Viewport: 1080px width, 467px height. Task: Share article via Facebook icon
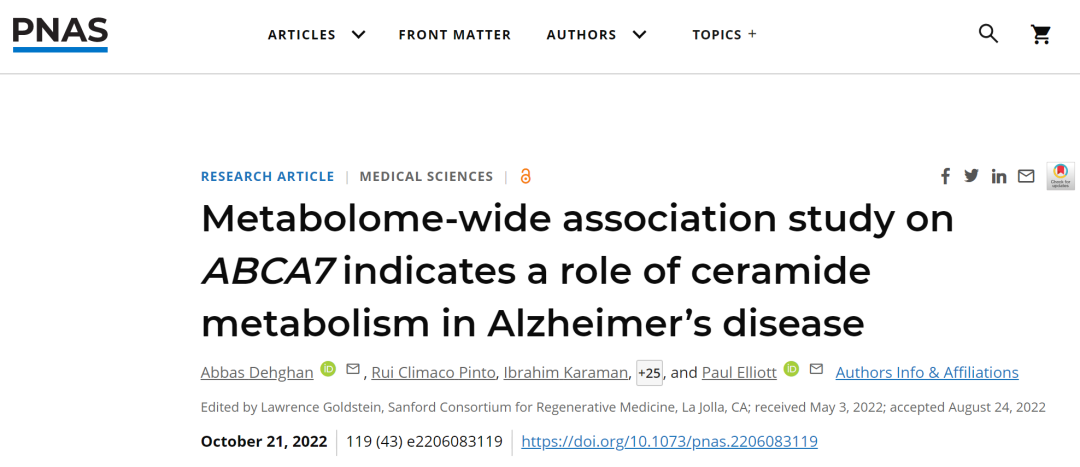(945, 176)
